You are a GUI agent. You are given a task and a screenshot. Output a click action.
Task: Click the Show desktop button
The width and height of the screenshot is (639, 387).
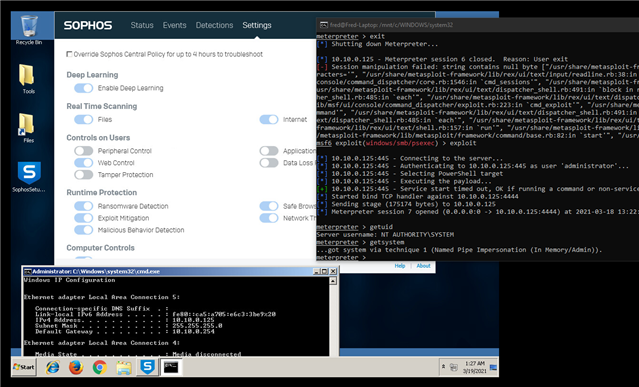point(494,367)
